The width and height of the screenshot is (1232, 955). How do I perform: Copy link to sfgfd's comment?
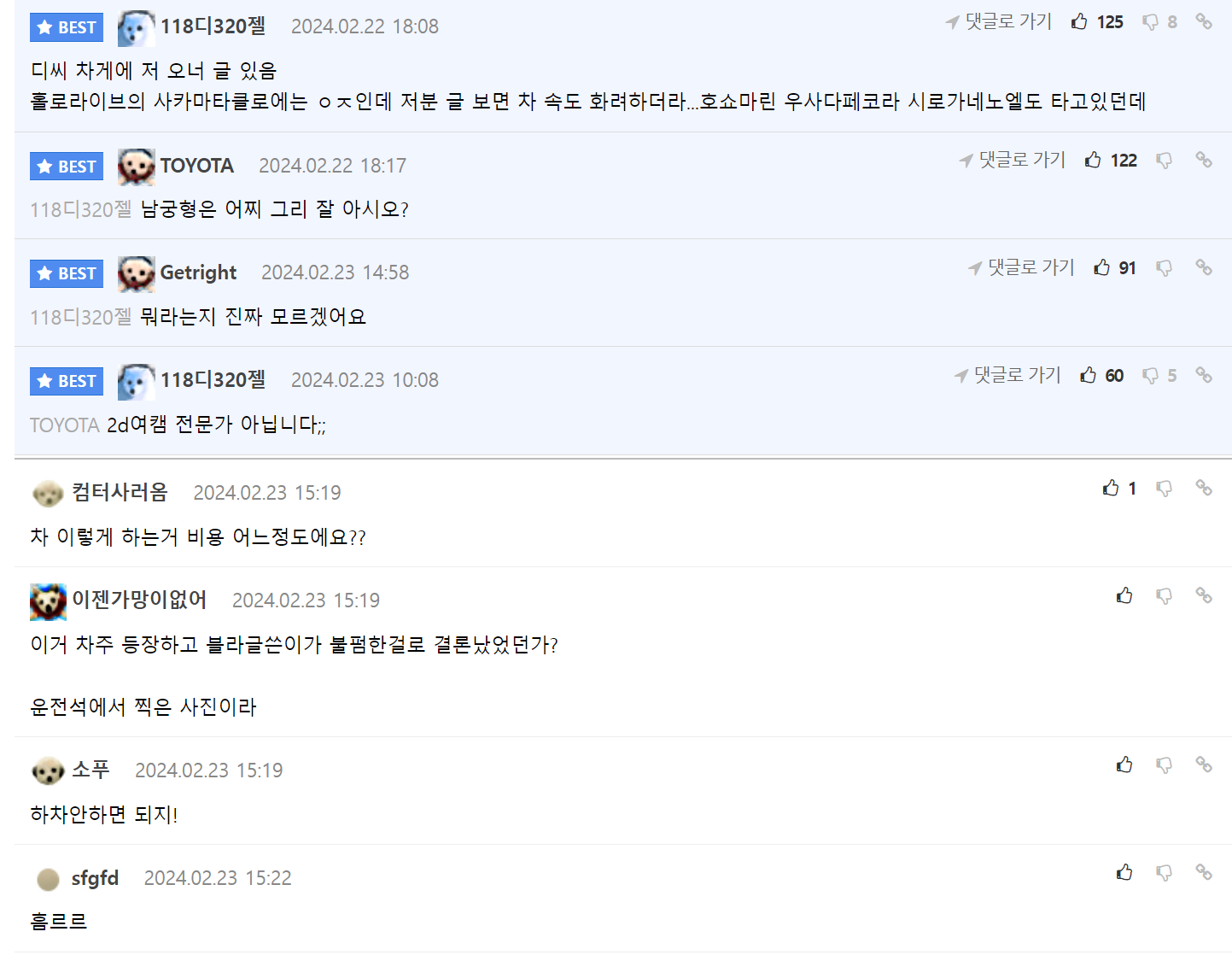(1204, 872)
